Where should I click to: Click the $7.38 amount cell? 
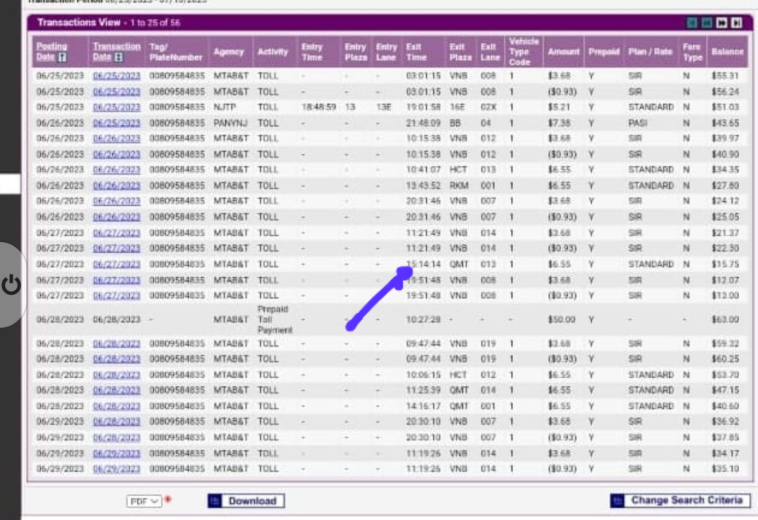(x=559, y=123)
